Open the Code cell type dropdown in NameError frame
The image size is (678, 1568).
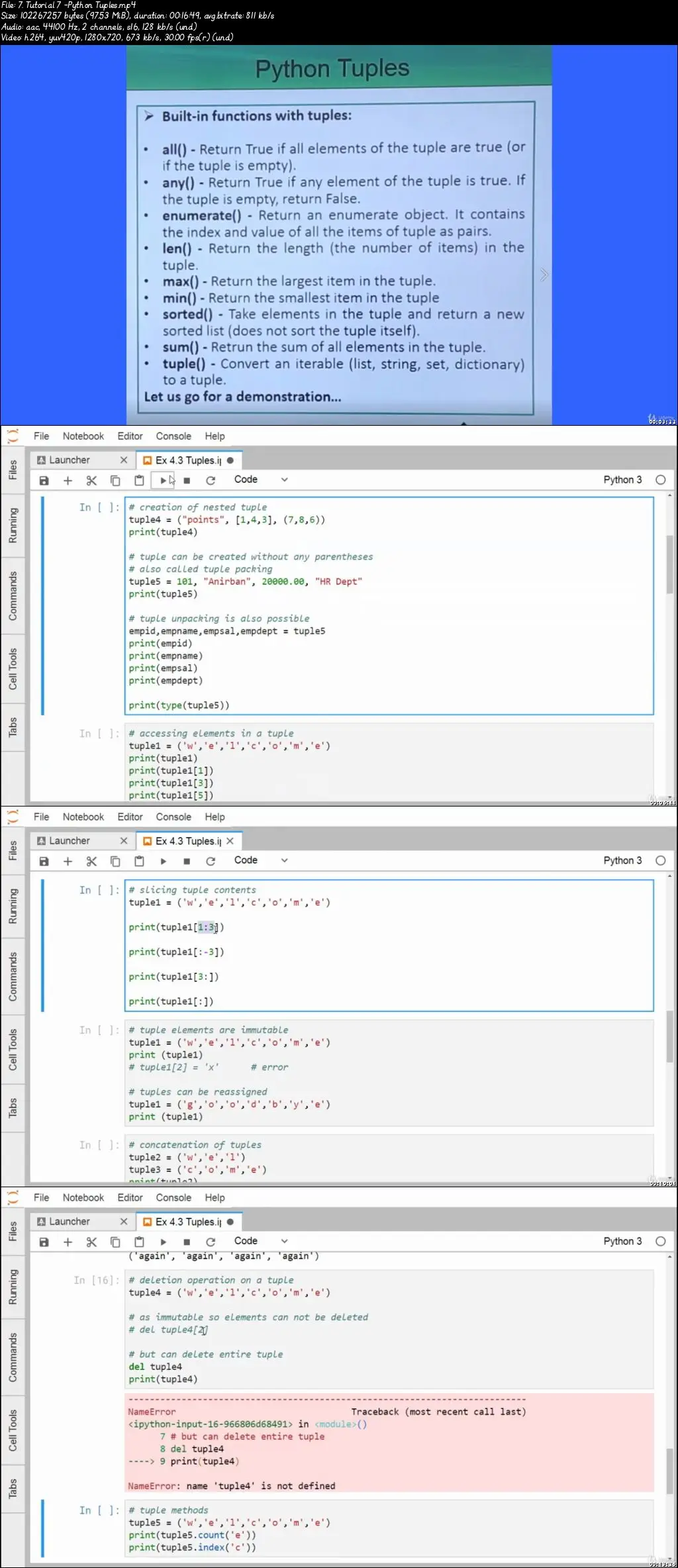tap(261, 1241)
